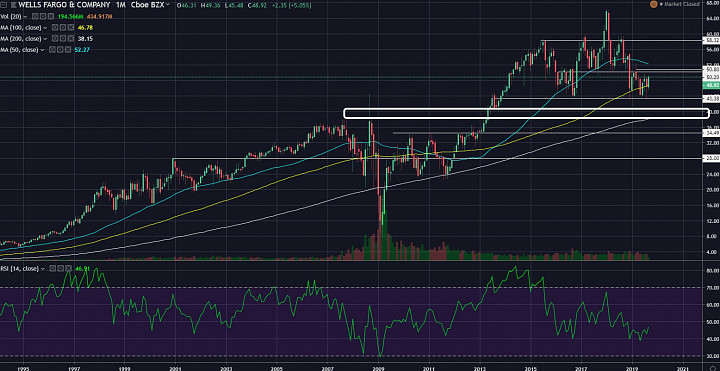Screen dimensions: 720x371
Task: Click the orange market status icon
Action: (653, 4)
